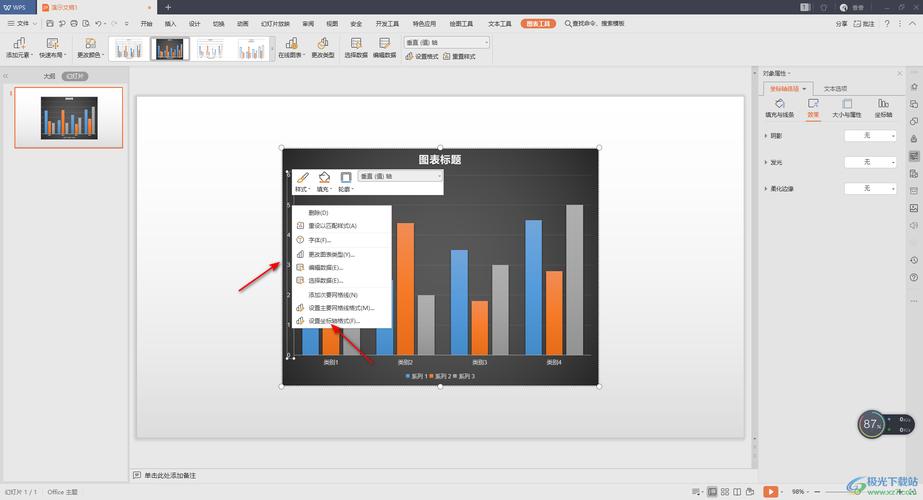Open the 发光 glow preset dropdown
Image resolution: width=923 pixels, height=500 pixels.
(870, 162)
